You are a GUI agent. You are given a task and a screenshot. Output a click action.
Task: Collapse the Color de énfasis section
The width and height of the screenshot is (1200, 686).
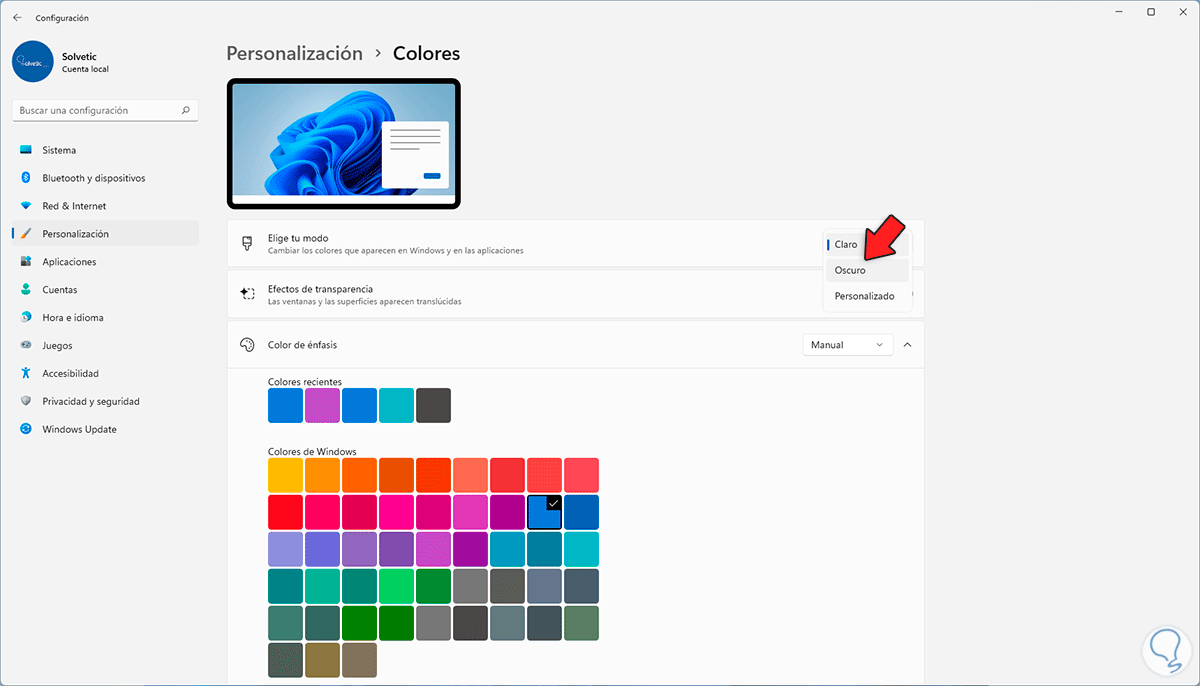pos(907,345)
